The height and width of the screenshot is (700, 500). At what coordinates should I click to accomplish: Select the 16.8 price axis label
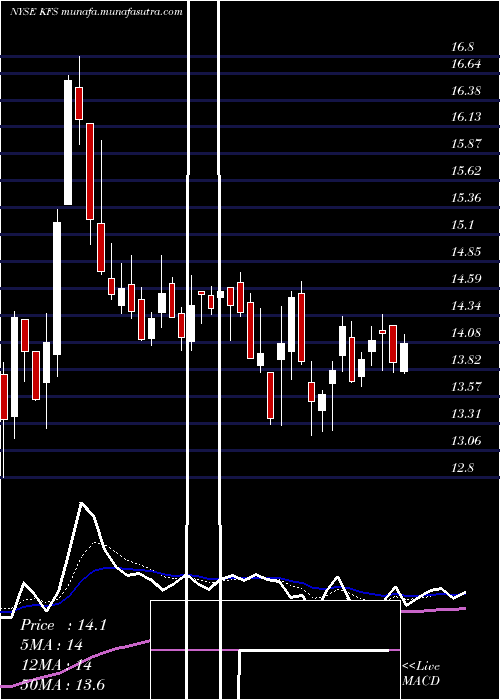462,46
